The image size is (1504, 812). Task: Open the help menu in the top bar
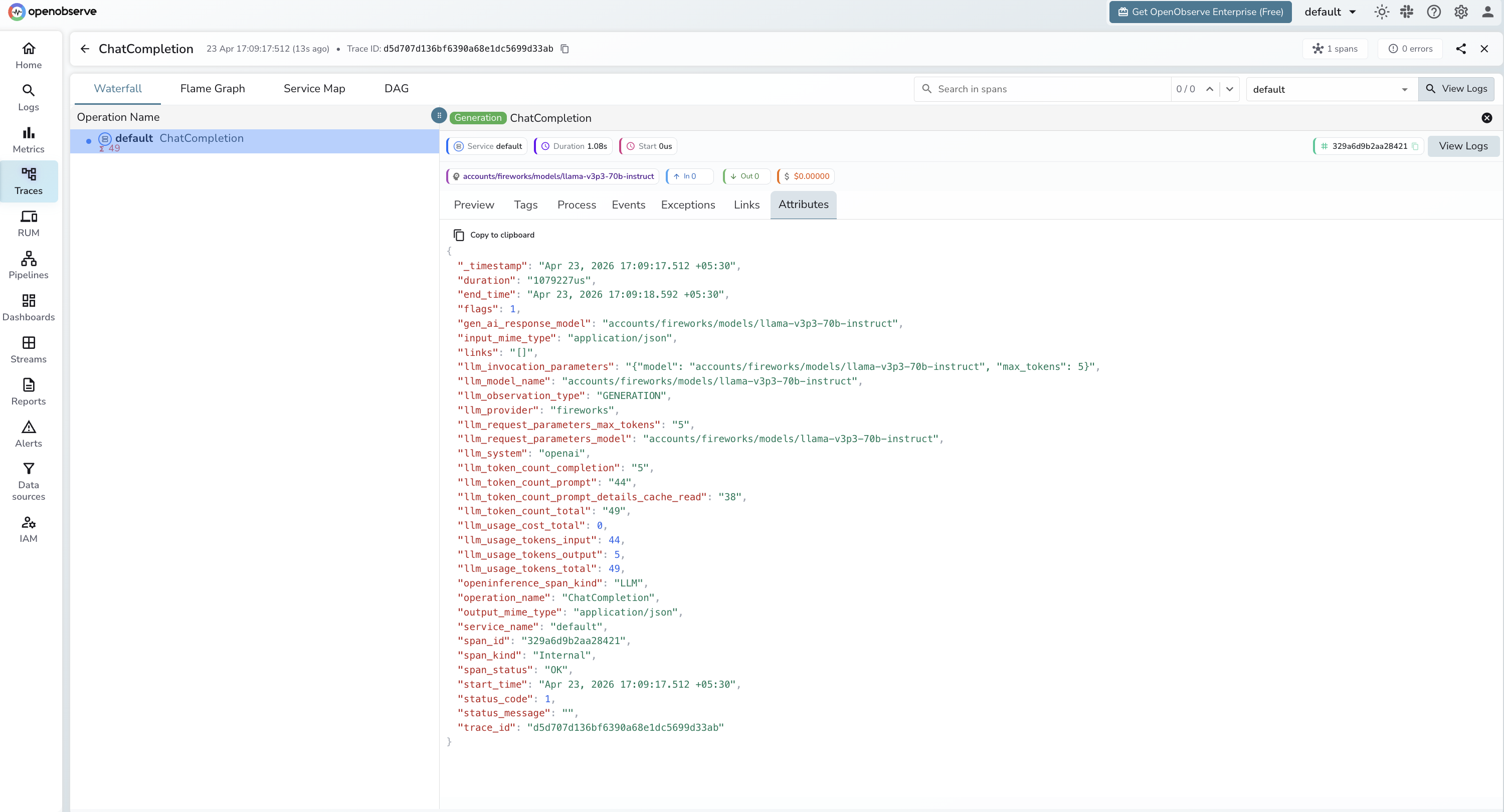point(1434,12)
